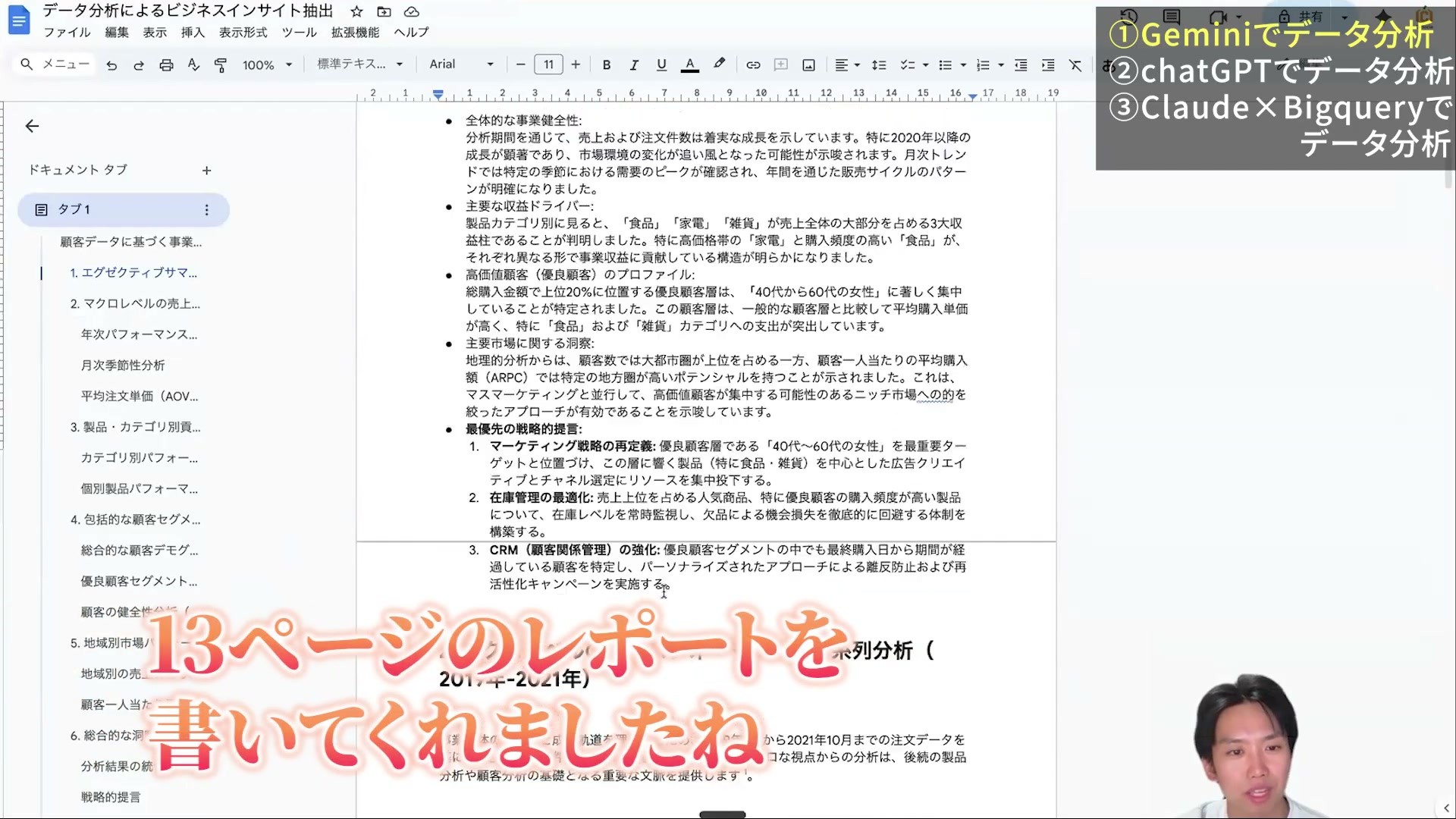Toggle bold formatting
The image size is (1456, 819).
[x=607, y=65]
